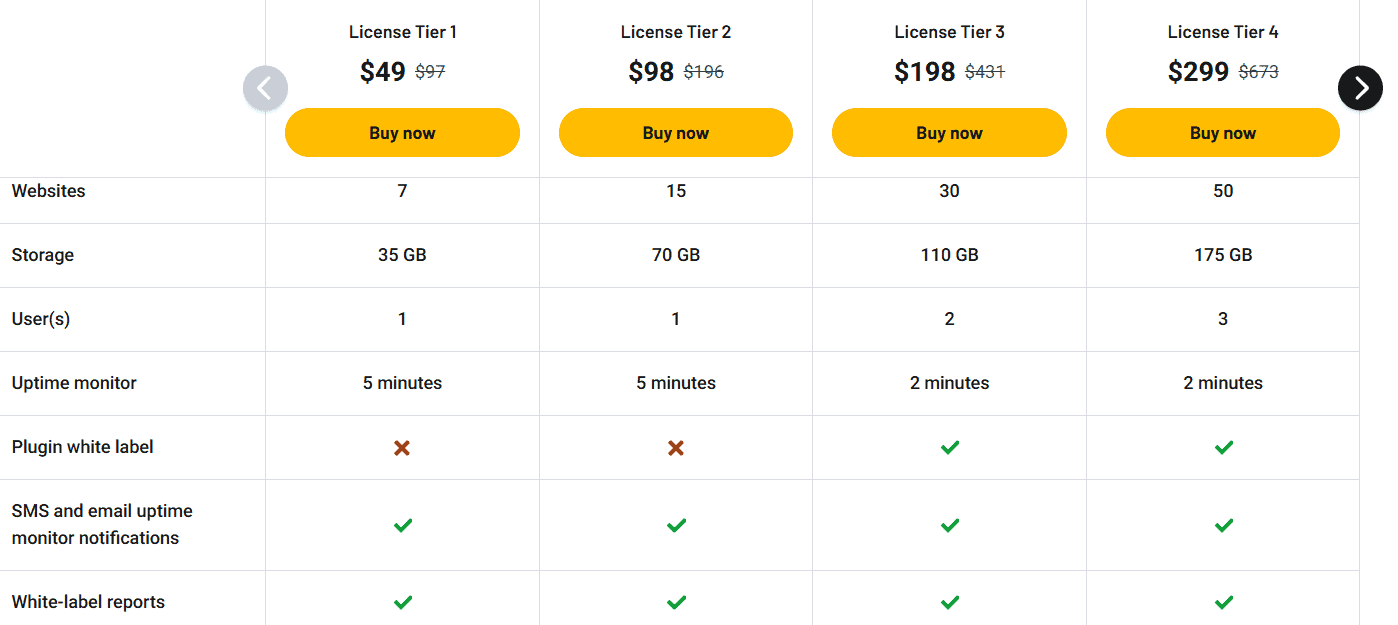1398x625 pixels.
Task: Click the Buy now button for Tier 3
Action: tap(949, 132)
